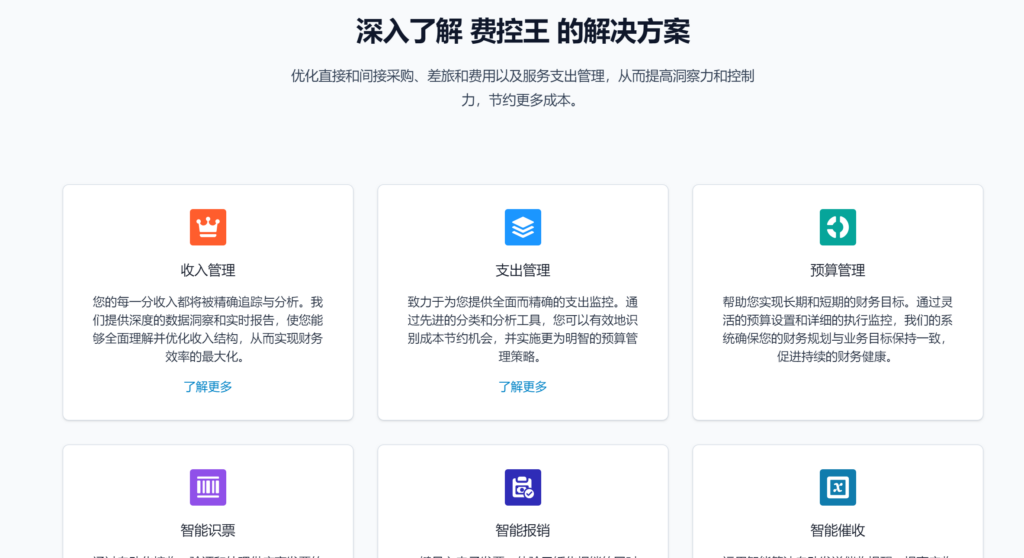The width and height of the screenshot is (1024, 558).
Task: Select the 支出管理 card title
Action: [522, 270]
